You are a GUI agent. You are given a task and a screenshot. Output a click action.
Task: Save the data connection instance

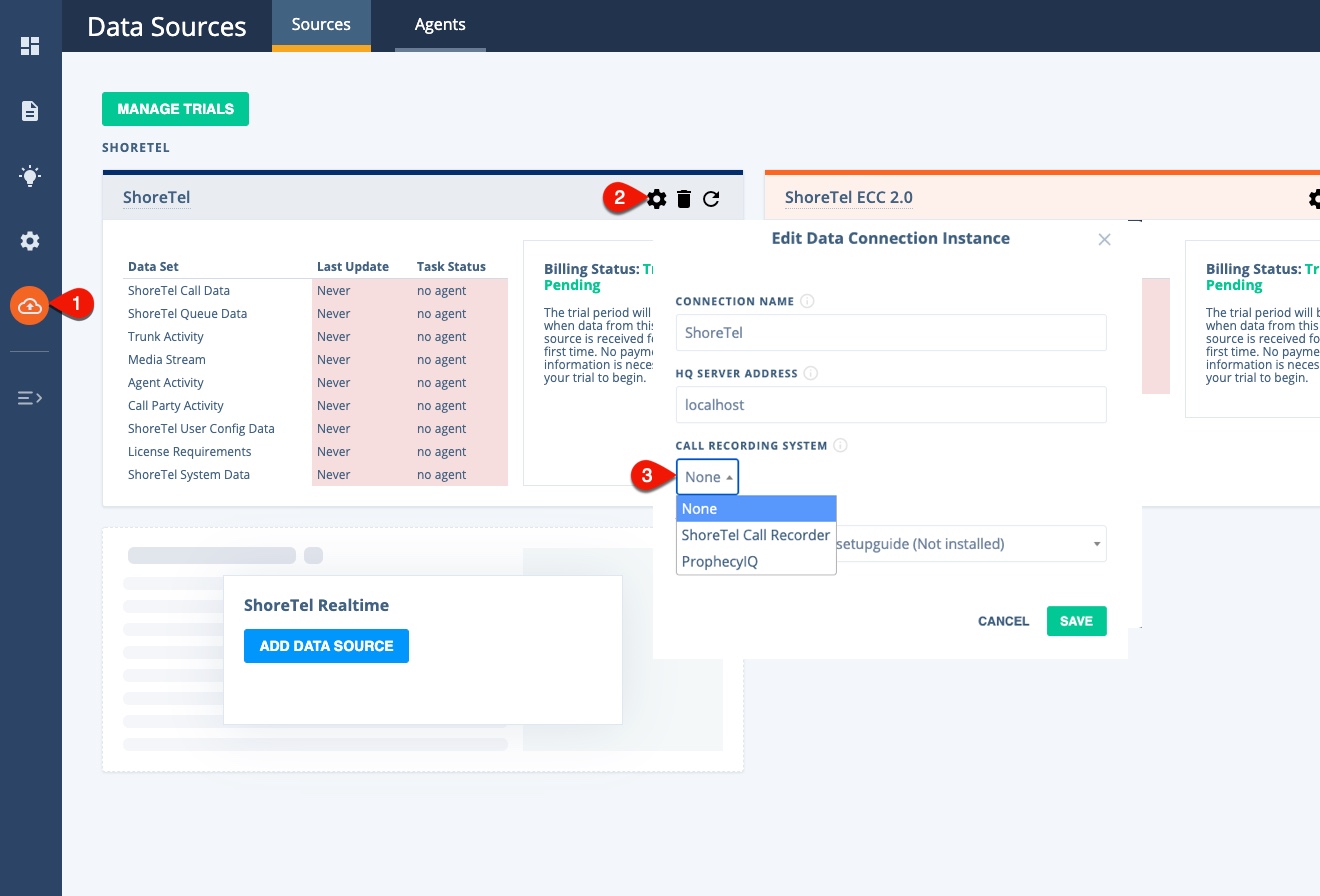(1076, 621)
